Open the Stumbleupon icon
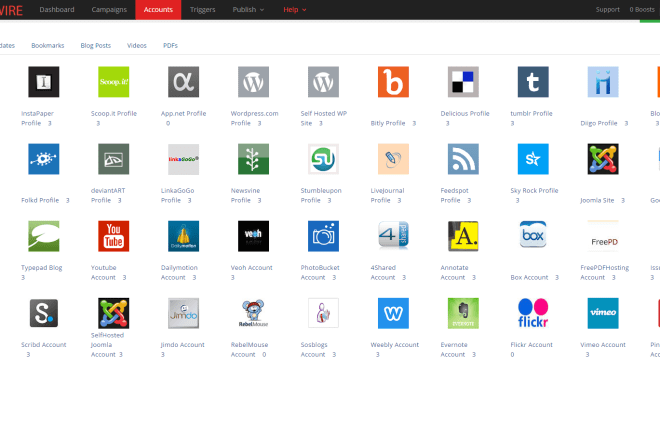The height and width of the screenshot is (440, 660). click(x=323, y=159)
